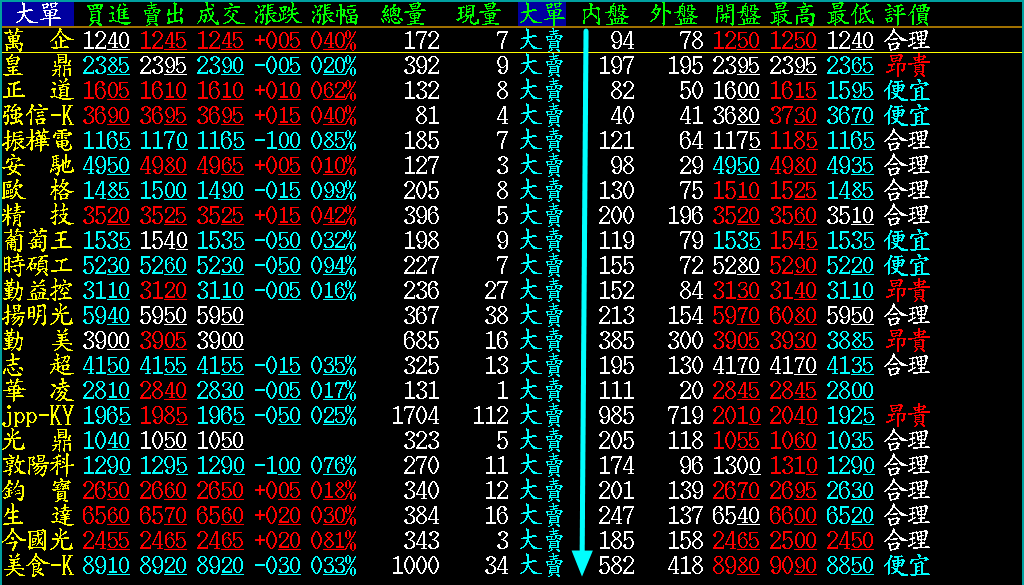The width and height of the screenshot is (1024, 585).
Task: Open the jpp-KY stock name
Action: 37,415
